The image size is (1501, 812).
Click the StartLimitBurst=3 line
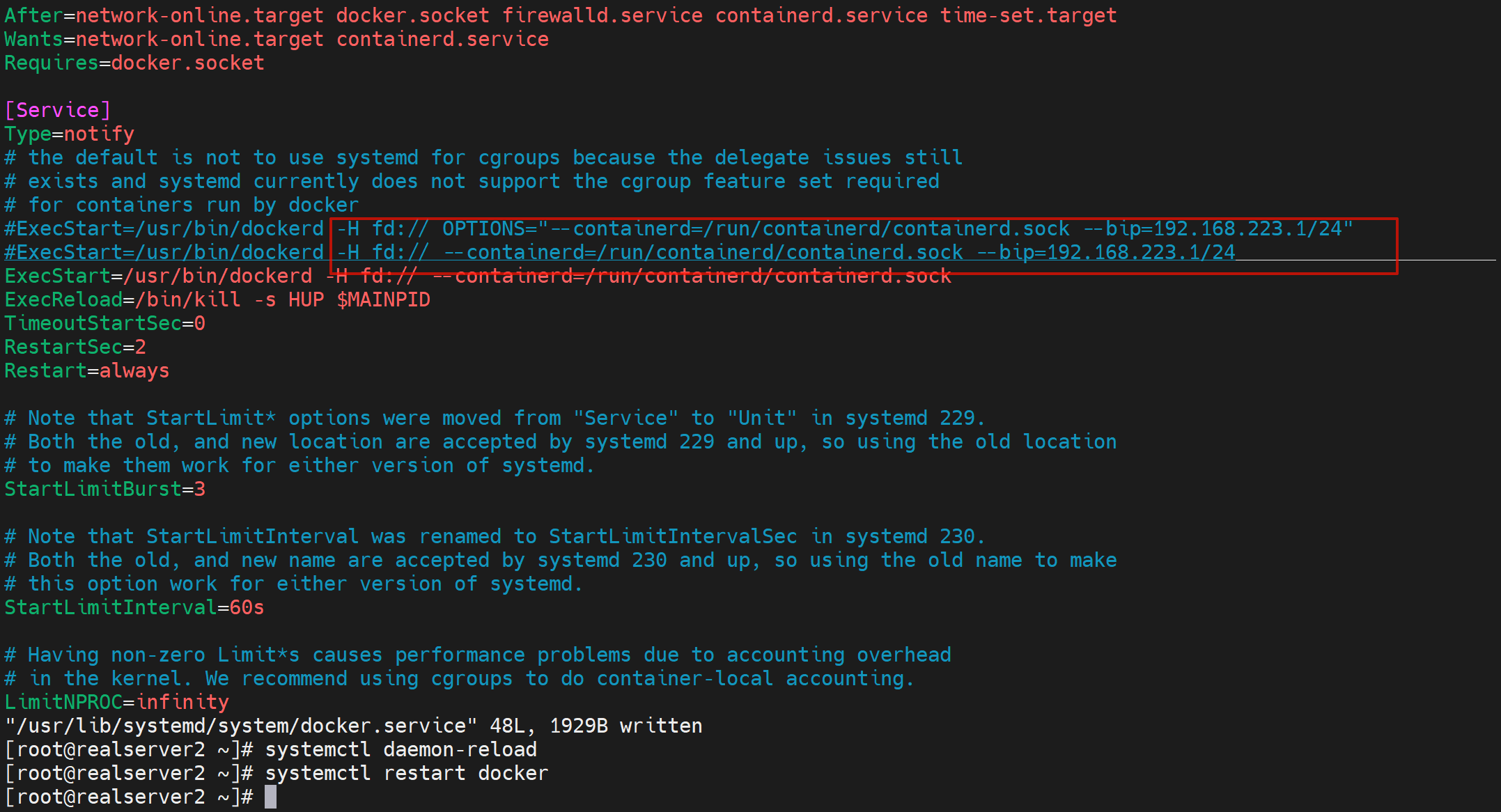point(104,490)
